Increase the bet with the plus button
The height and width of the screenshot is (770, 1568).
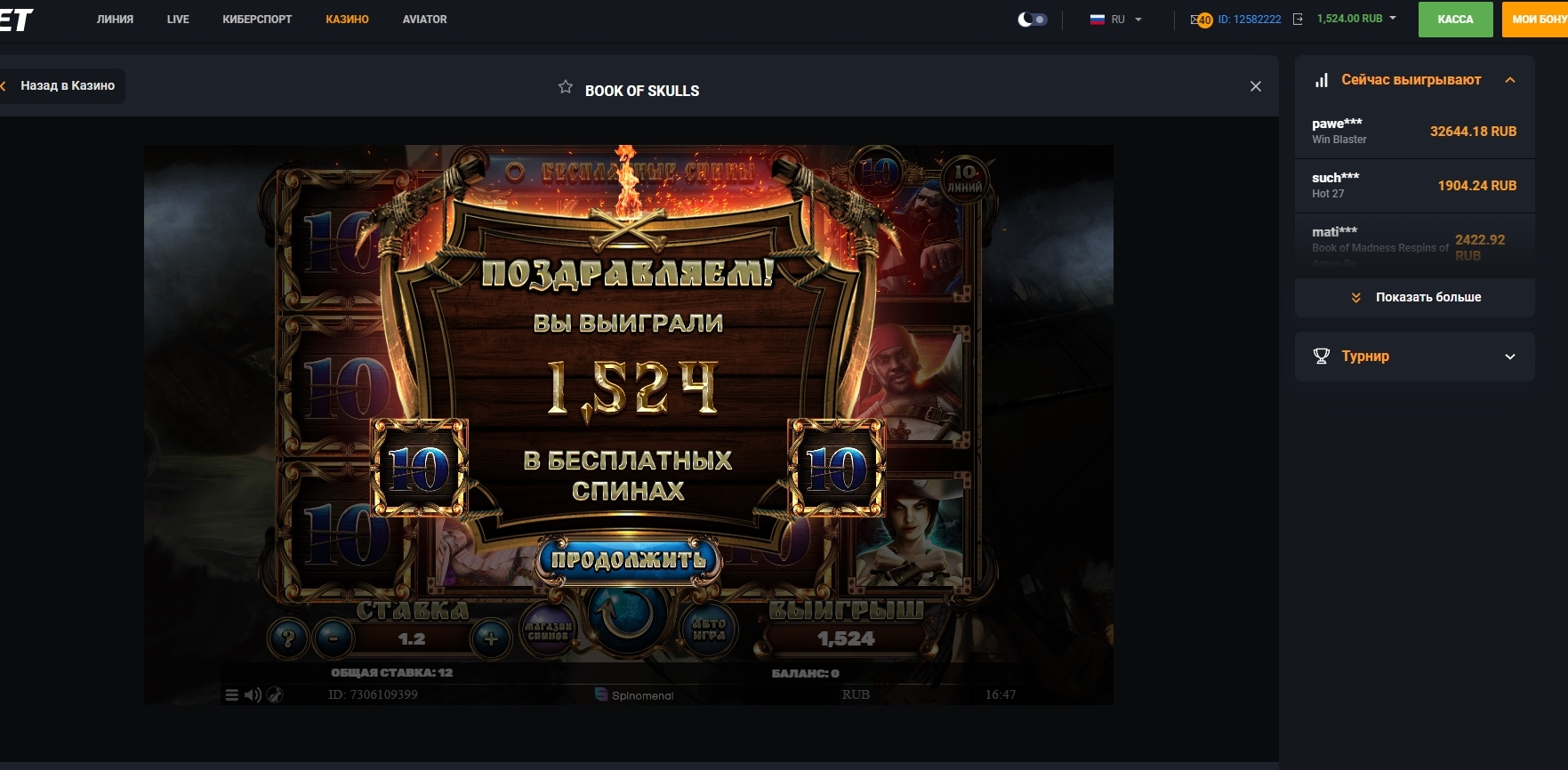490,638
